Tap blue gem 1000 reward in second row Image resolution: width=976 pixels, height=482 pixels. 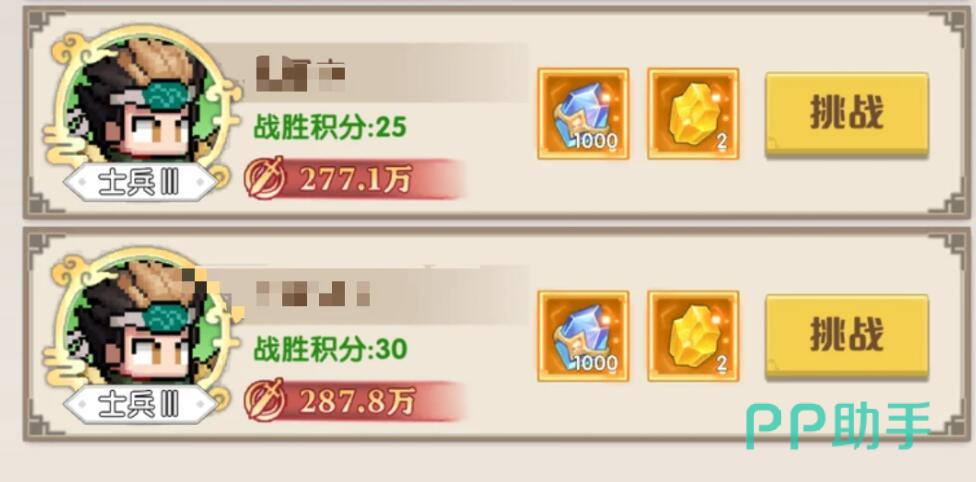tap(583, 336)
